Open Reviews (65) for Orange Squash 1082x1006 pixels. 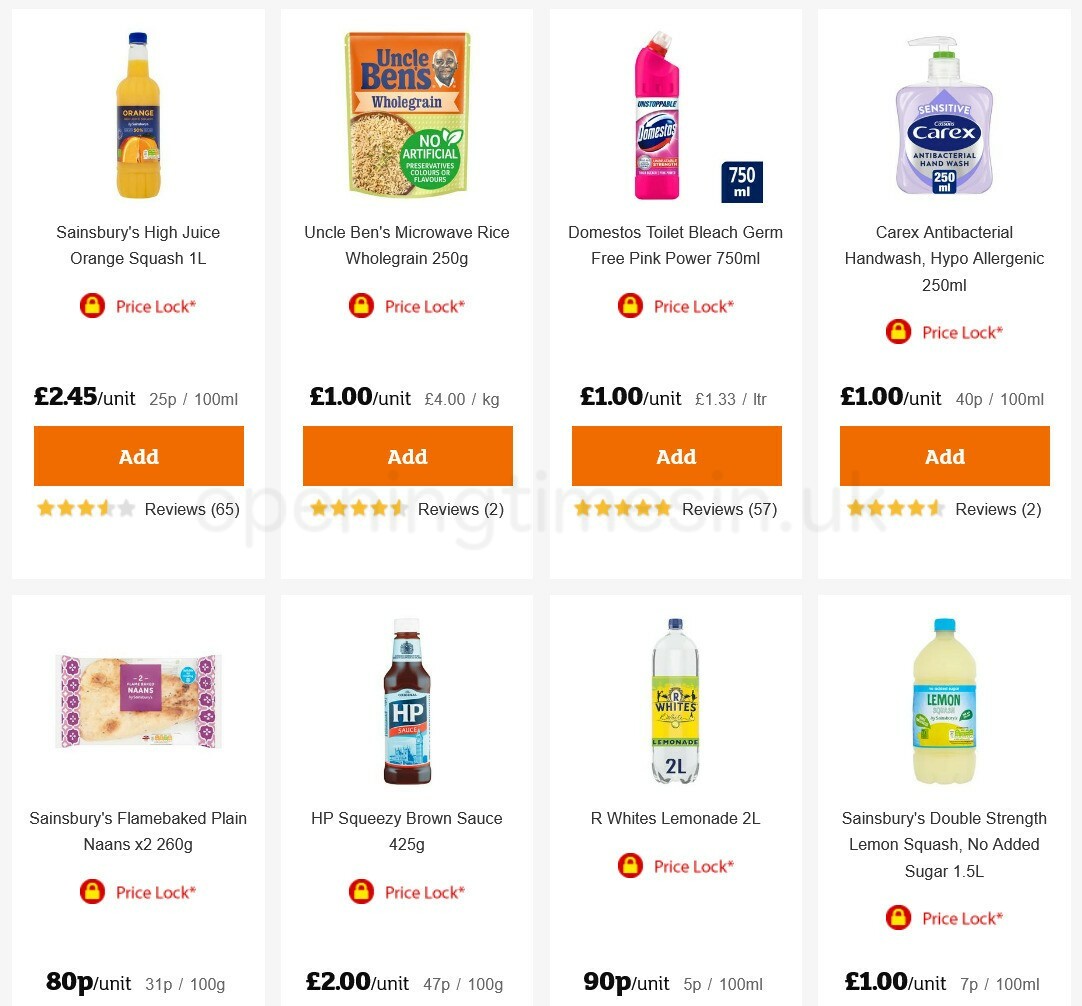tap(192, 509)
